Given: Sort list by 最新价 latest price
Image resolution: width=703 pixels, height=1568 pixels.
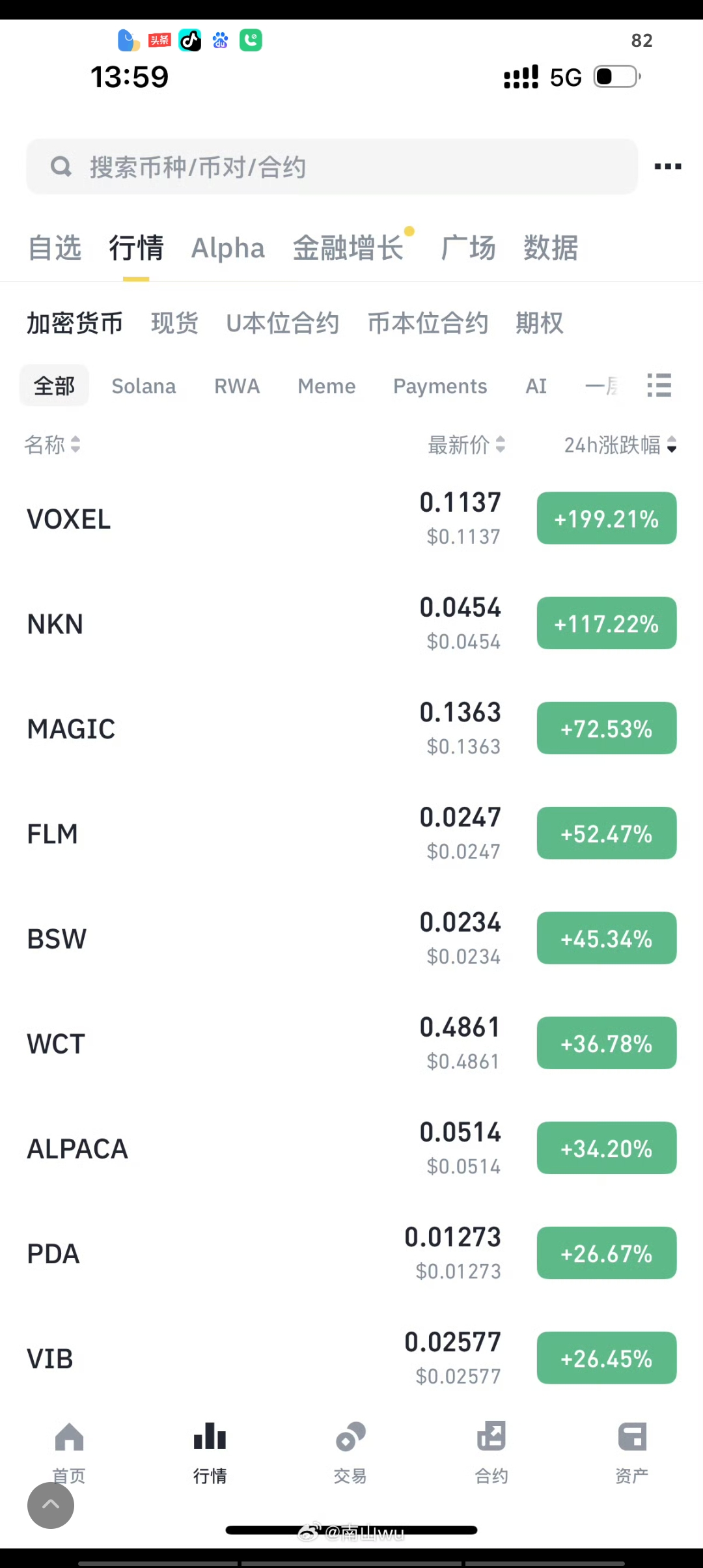Looking at the screenshot, I should [466, 445].
